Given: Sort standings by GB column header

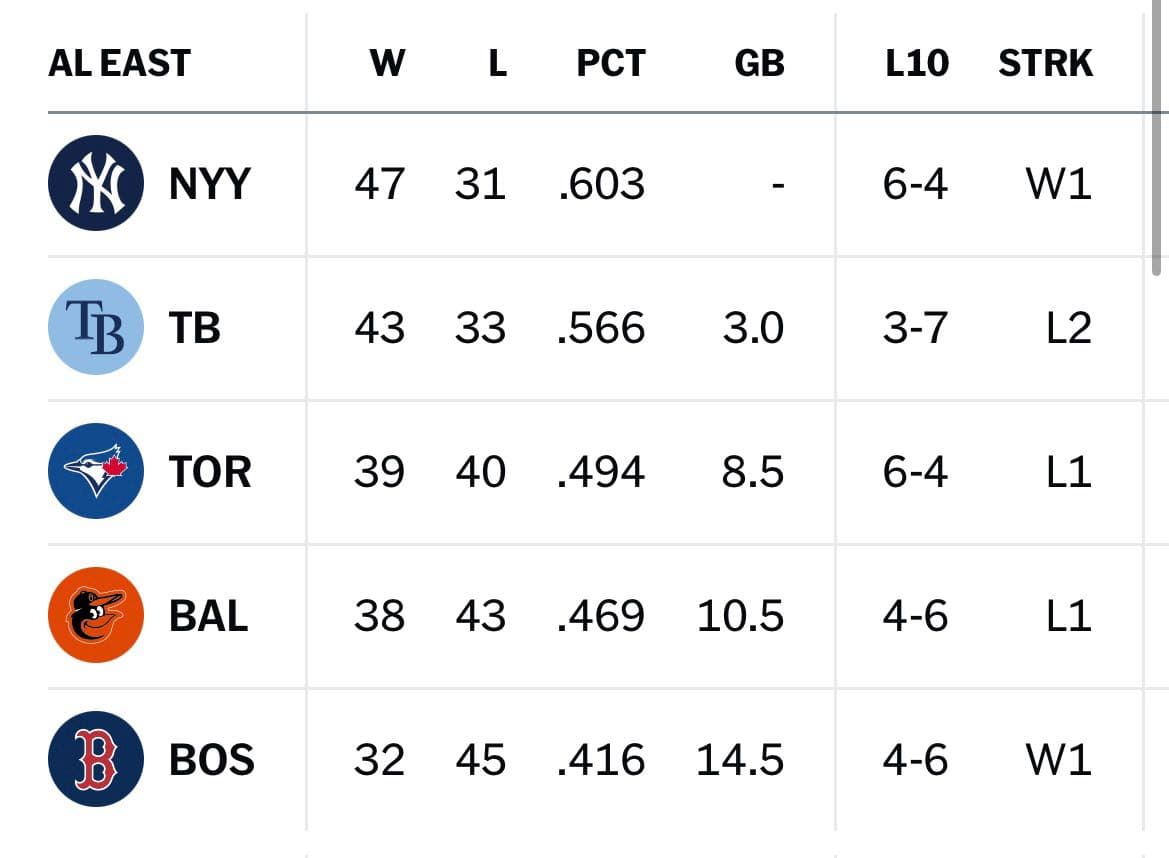Looking at the screenshot, I should 759,63.
